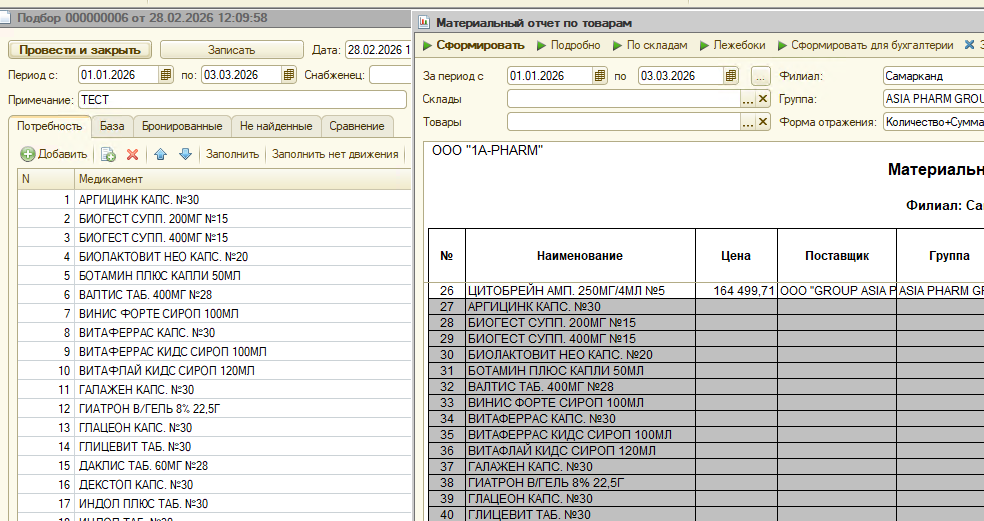
Task: Switch to Потребность tab
Action: pos(50,126)
